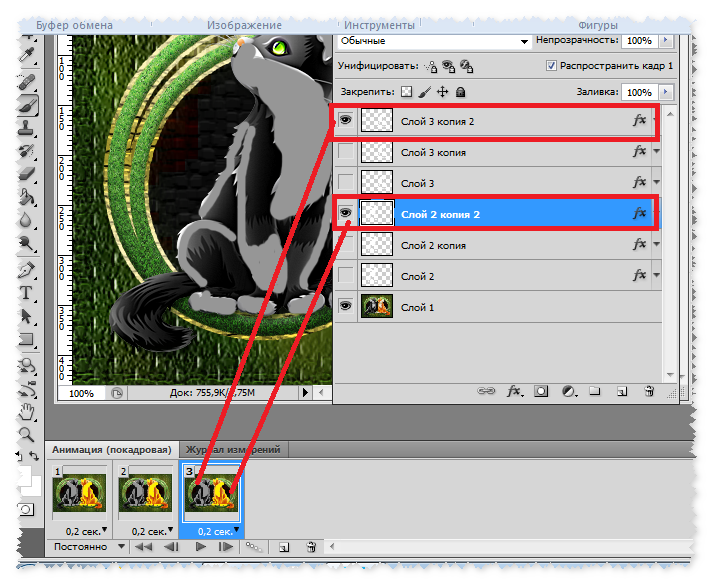Create a new layer in Layers panel
713x585 pixels.
[622, 391]
